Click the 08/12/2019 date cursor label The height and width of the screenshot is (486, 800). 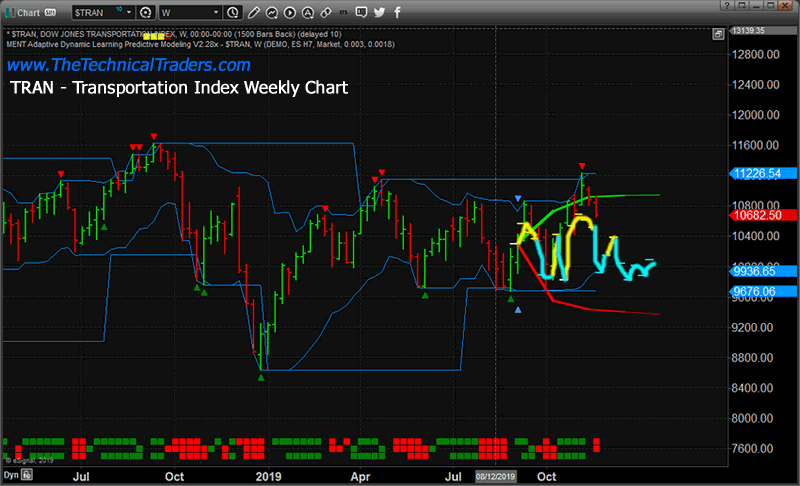pyautogui.click(x=495, y=477)
